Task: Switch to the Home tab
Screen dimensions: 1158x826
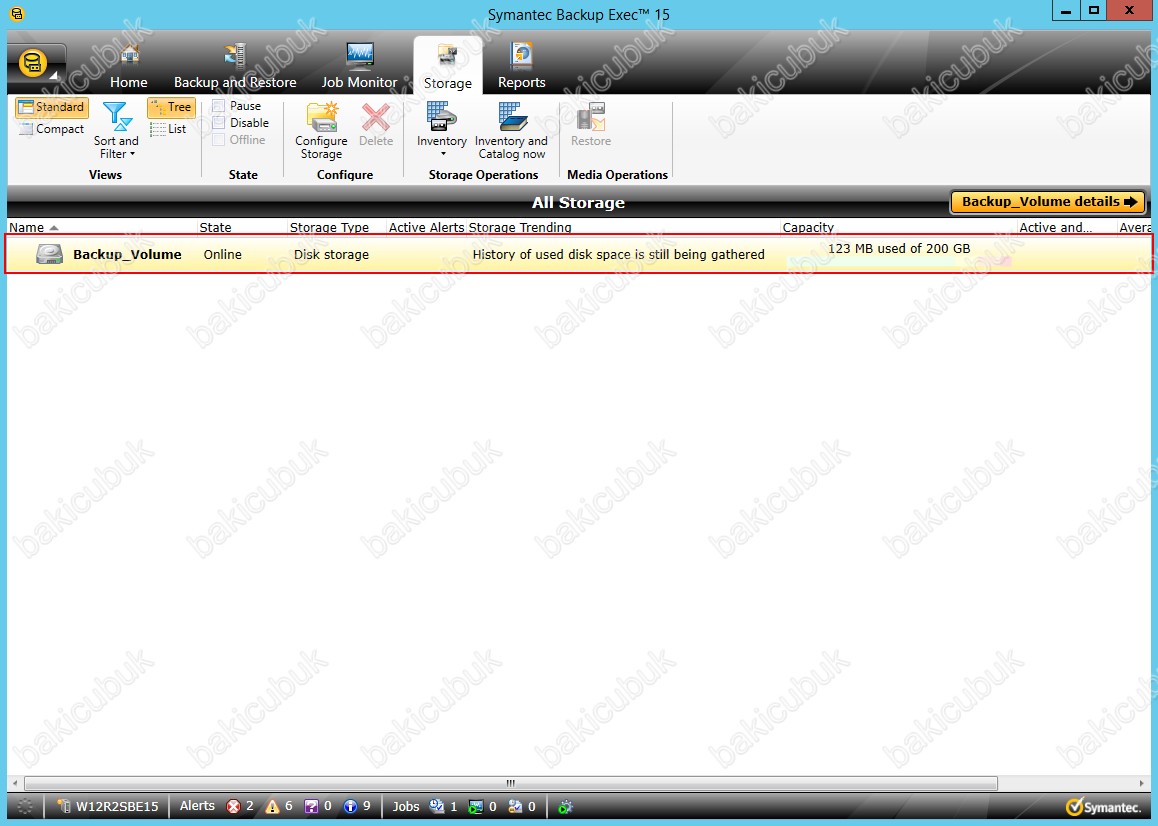Action: 129,66
